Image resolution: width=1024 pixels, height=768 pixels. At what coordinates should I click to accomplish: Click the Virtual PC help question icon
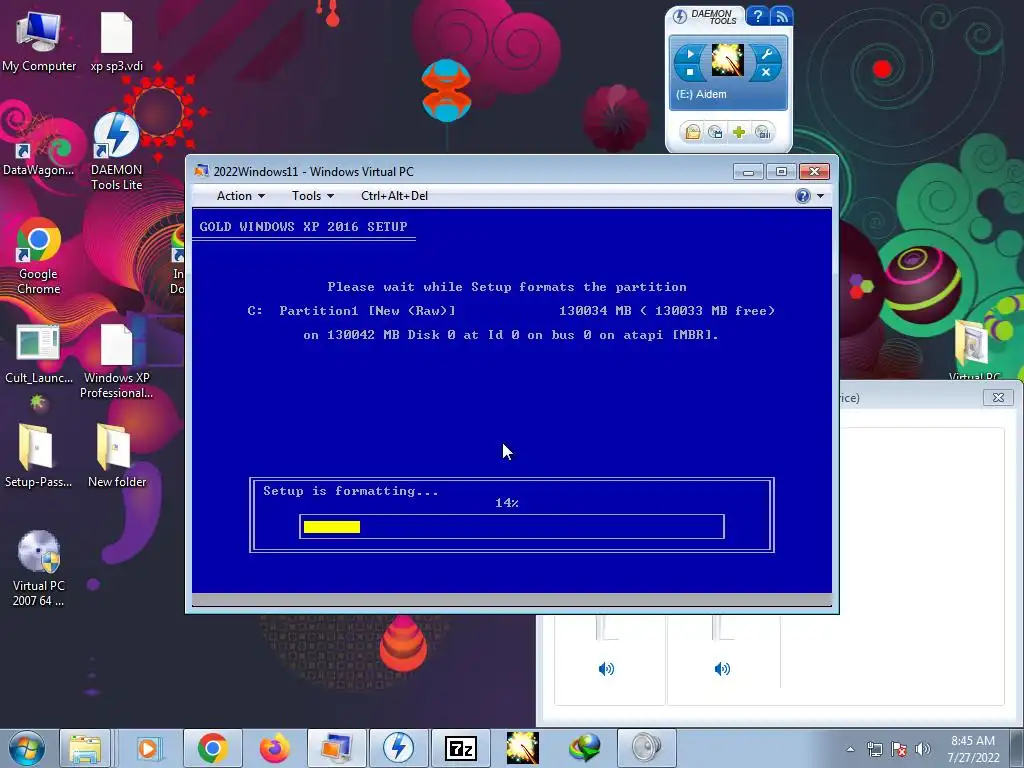[x=803, y=196]
